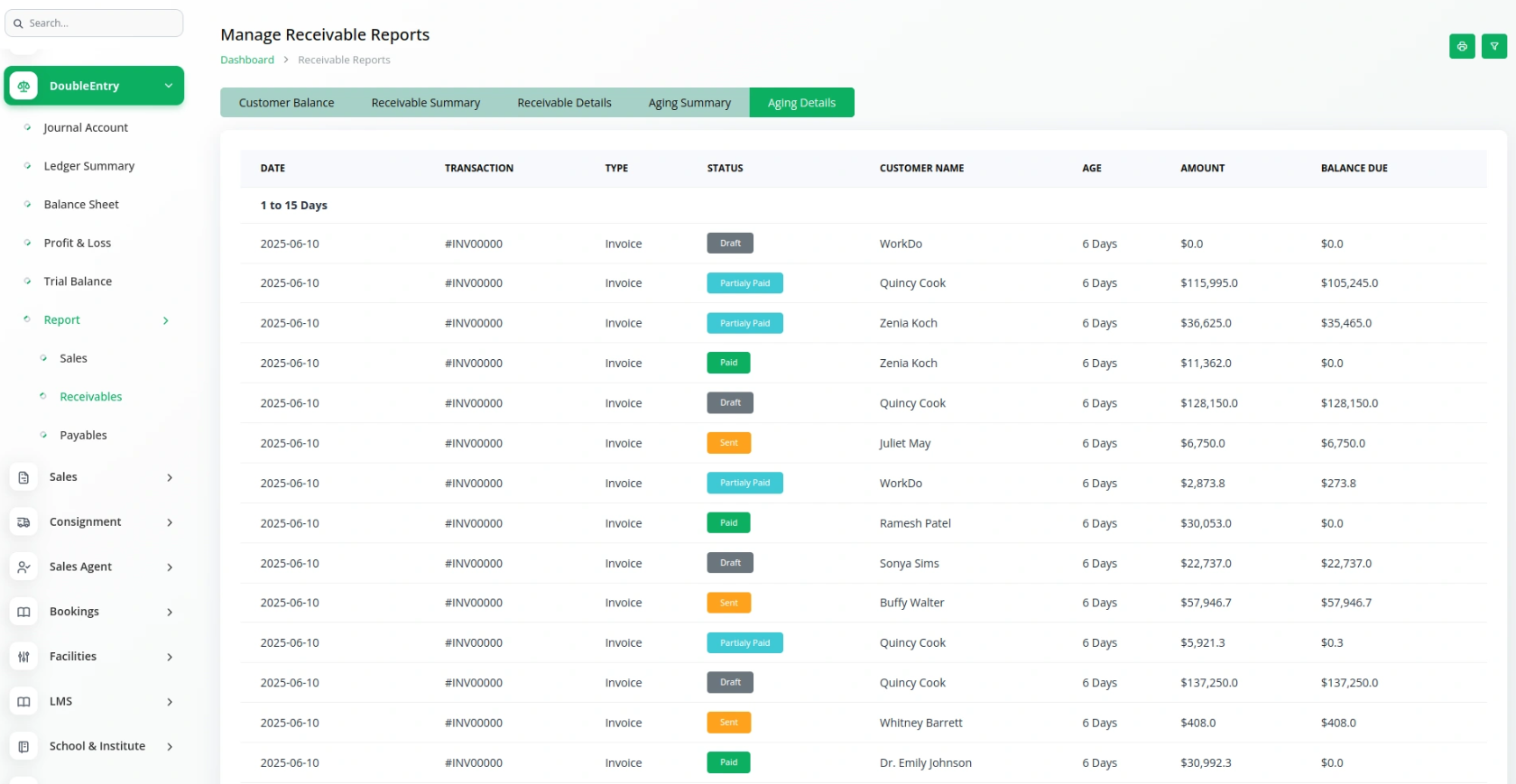The width and height of the screenshot is (1516, 784).
Task: Click the DATE column header
Action: coord(273,169)
